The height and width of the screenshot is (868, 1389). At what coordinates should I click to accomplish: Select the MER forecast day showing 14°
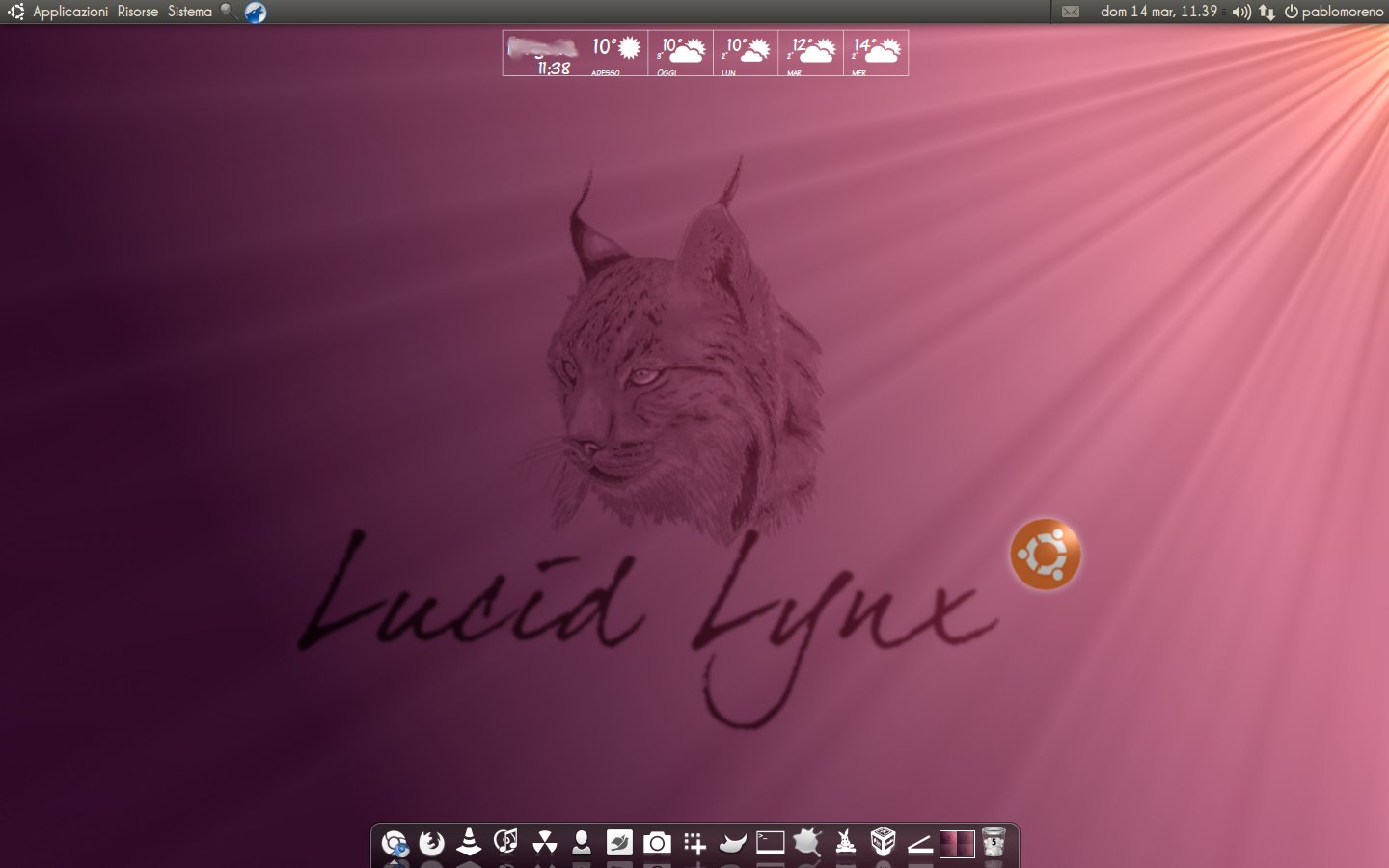pos(876,53)
